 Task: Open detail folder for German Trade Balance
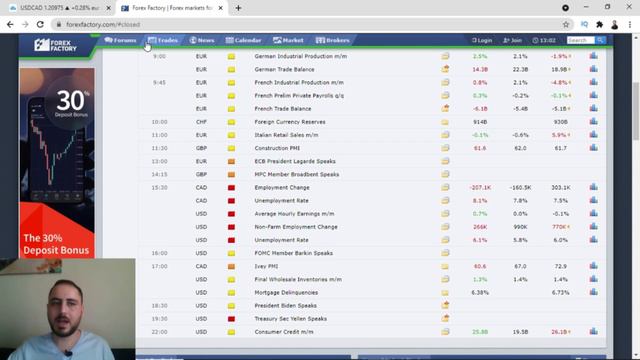click(x=445, y=69)
